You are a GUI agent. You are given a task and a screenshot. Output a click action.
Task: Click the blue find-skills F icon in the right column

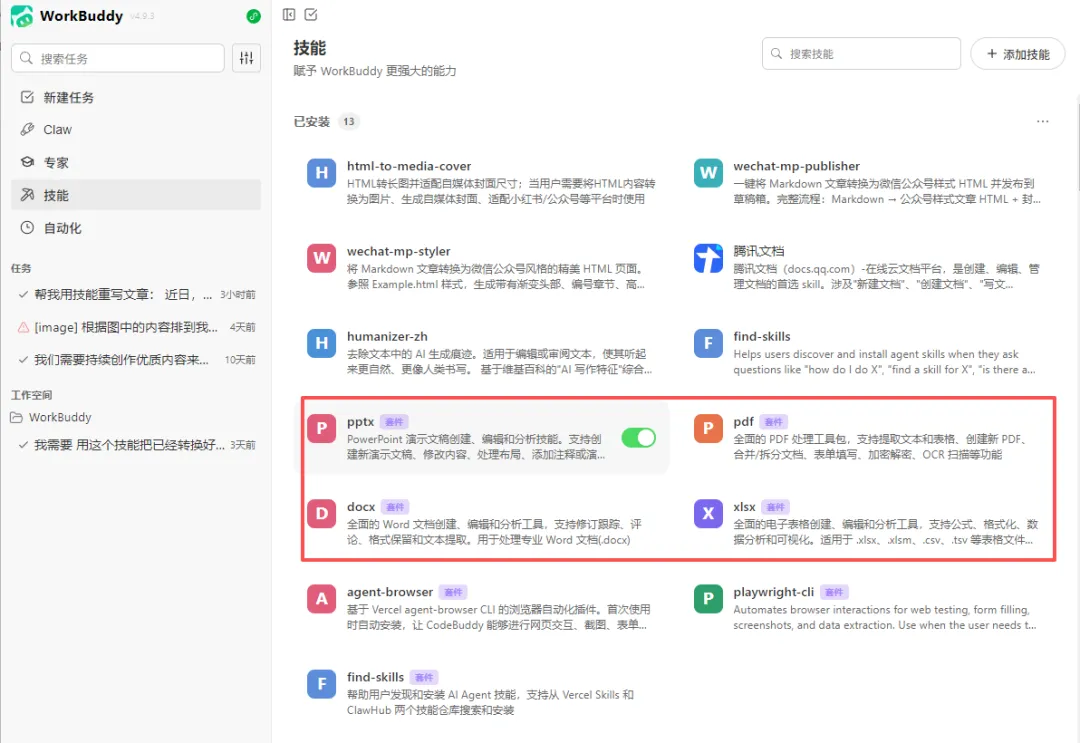(708, 343)
